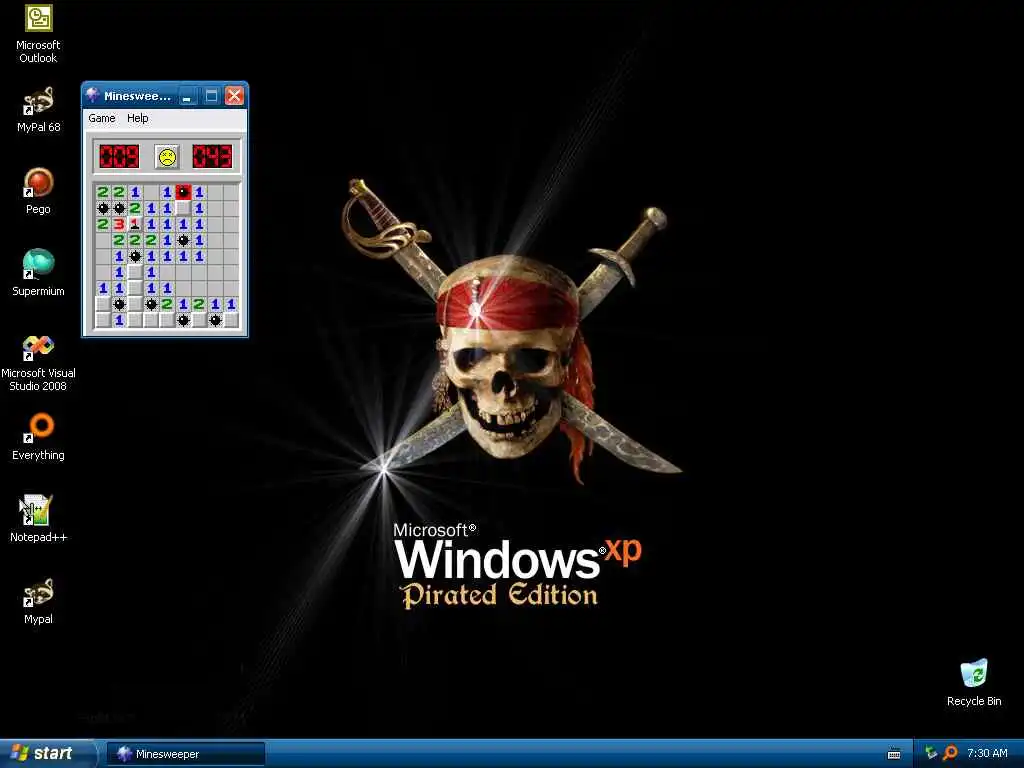Click the orange Everything tray icon
The width and height of the screenshot is (1024, 768).
pyautogui.click(x=950, y=753)
